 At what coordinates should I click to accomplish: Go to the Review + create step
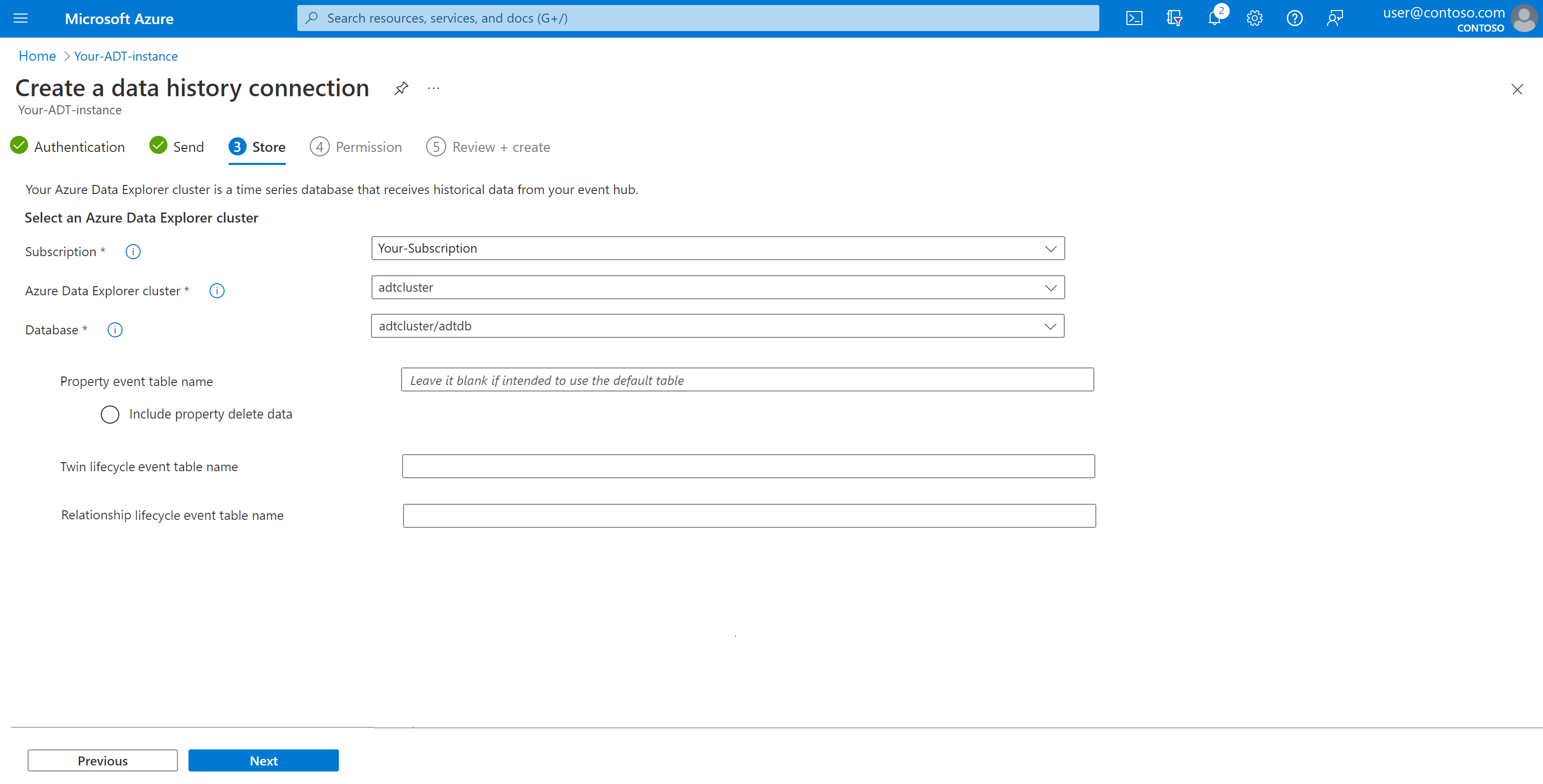(x=488, y=147)
